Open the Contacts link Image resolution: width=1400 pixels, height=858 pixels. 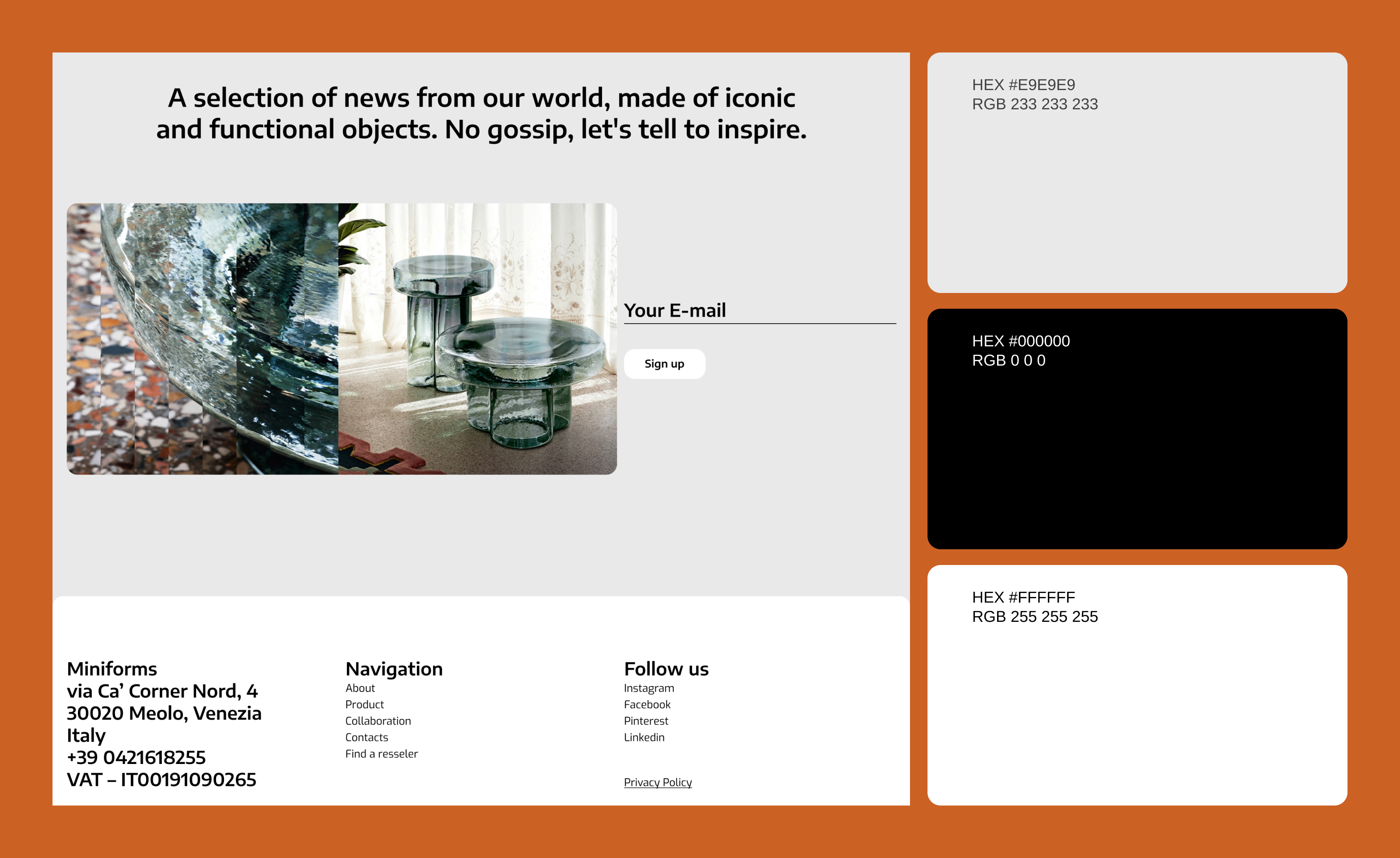(367, 737)
